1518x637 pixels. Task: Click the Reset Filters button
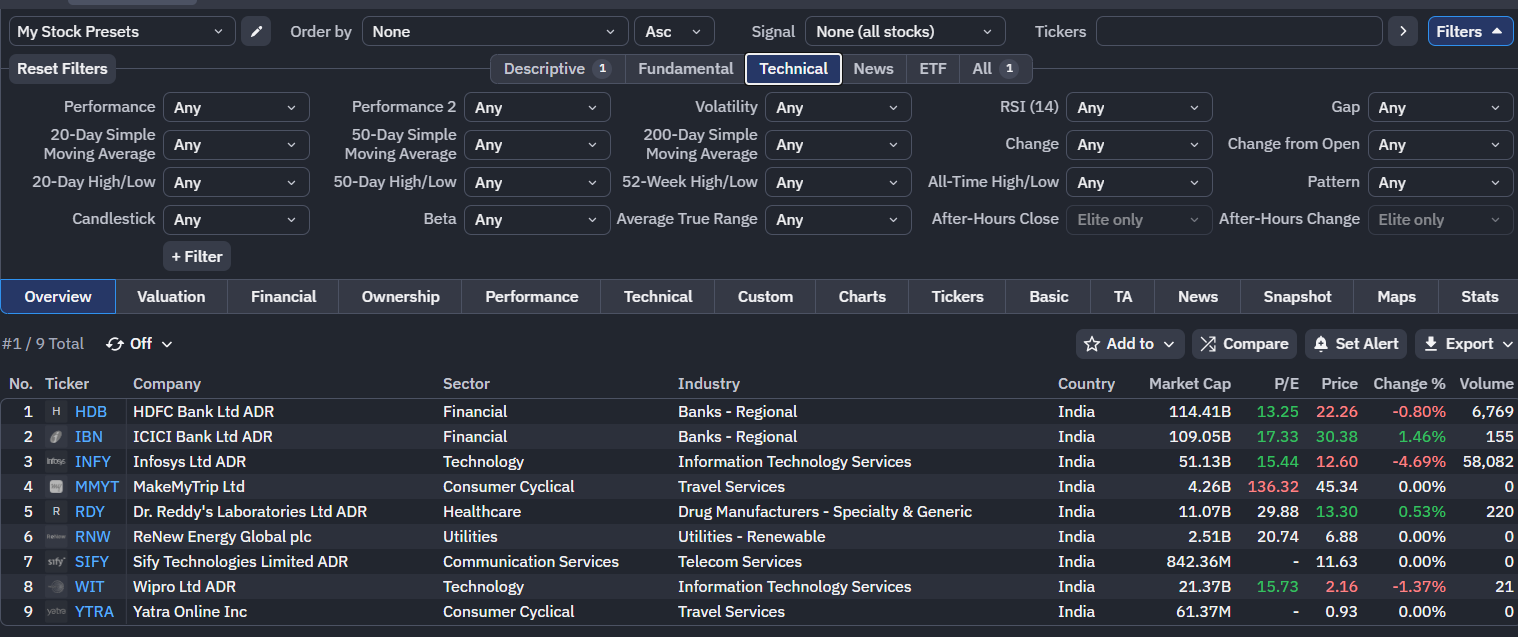coord(63,70)
